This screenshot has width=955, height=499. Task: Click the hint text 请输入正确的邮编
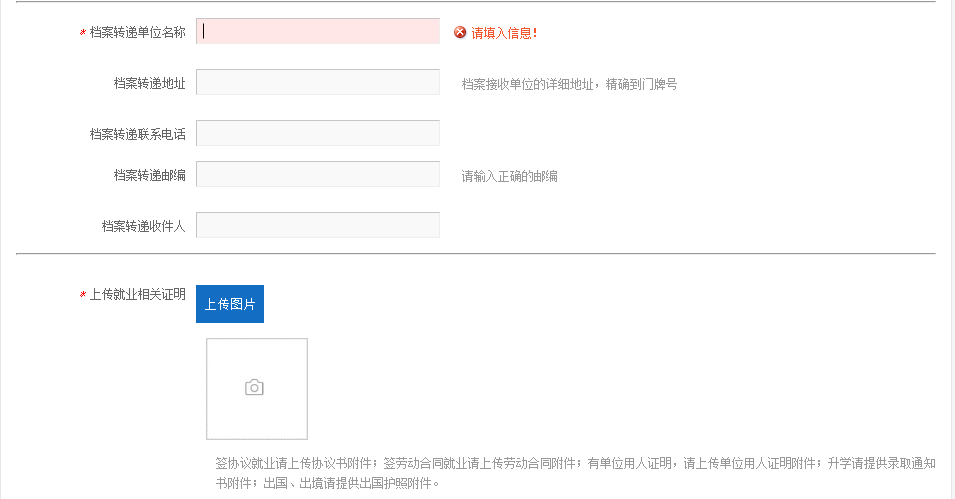(x=509, y=176)
